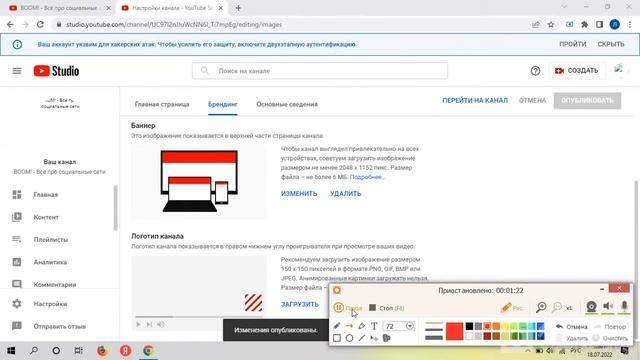Click ПРОЙТИ in the security notice
Image resolution: width=640 pixels, height=360 pixels.
[572, 44]
